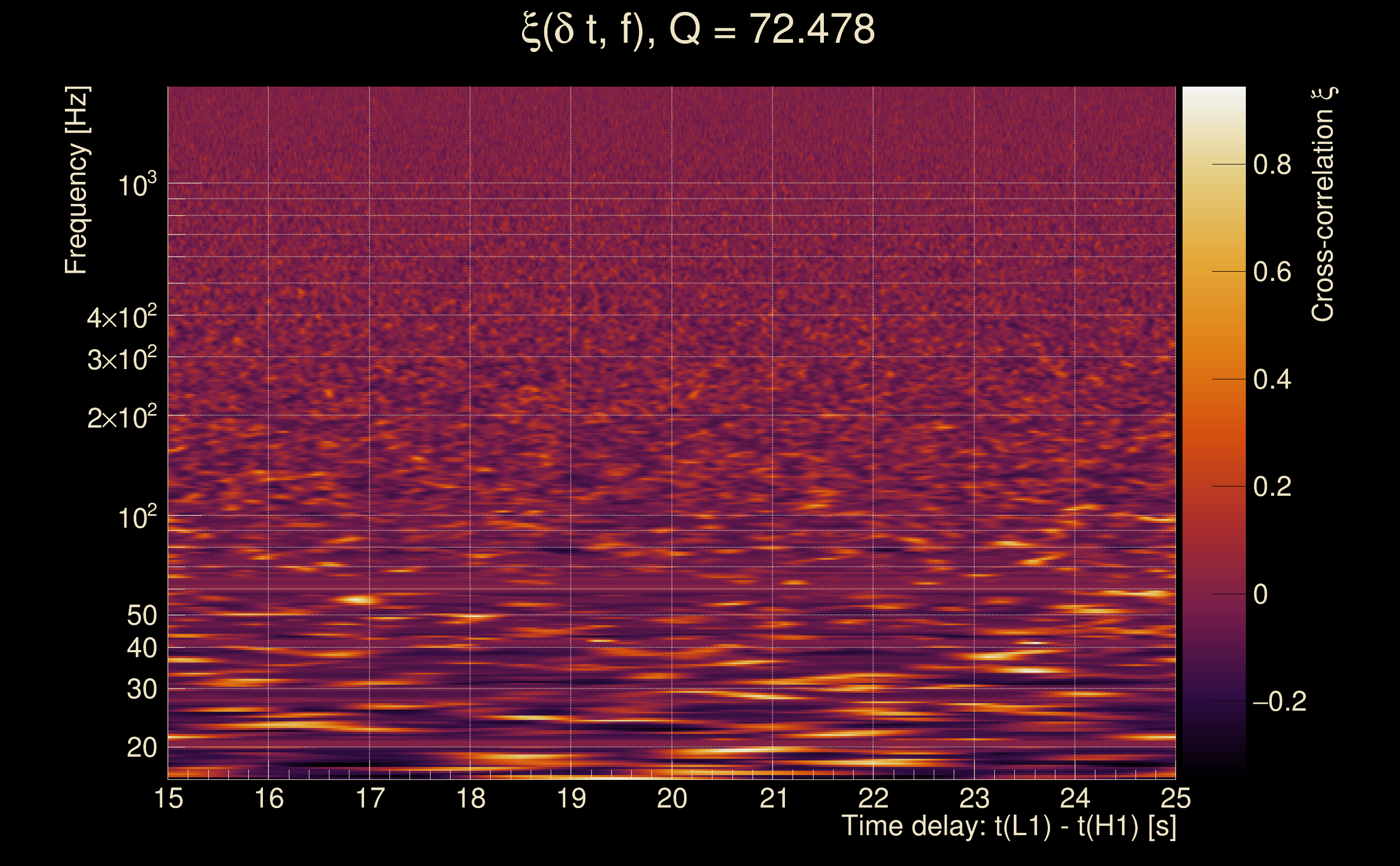Viewport: 1400px width, 866px height.
Task: Click the 0.8 label on the colorbar
Action: coord(1272,165)
